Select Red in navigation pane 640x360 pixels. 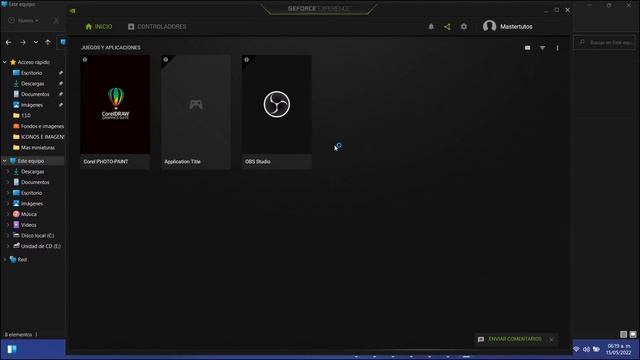pyautogui.click(x=22, y=259)
